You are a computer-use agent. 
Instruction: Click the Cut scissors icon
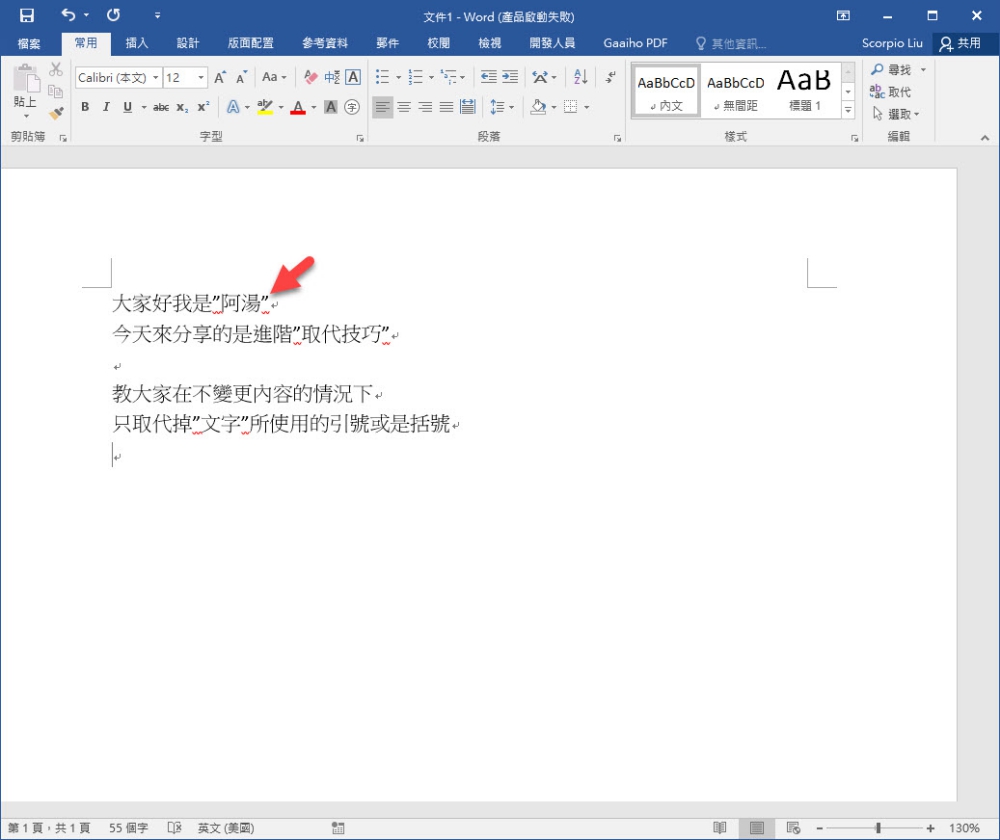coord(56,70)
